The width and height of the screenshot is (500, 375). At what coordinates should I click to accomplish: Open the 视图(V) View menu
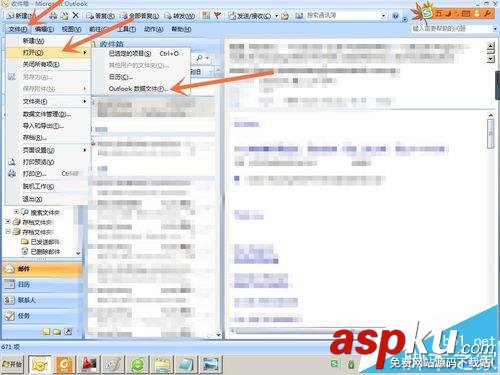point(71,29)
